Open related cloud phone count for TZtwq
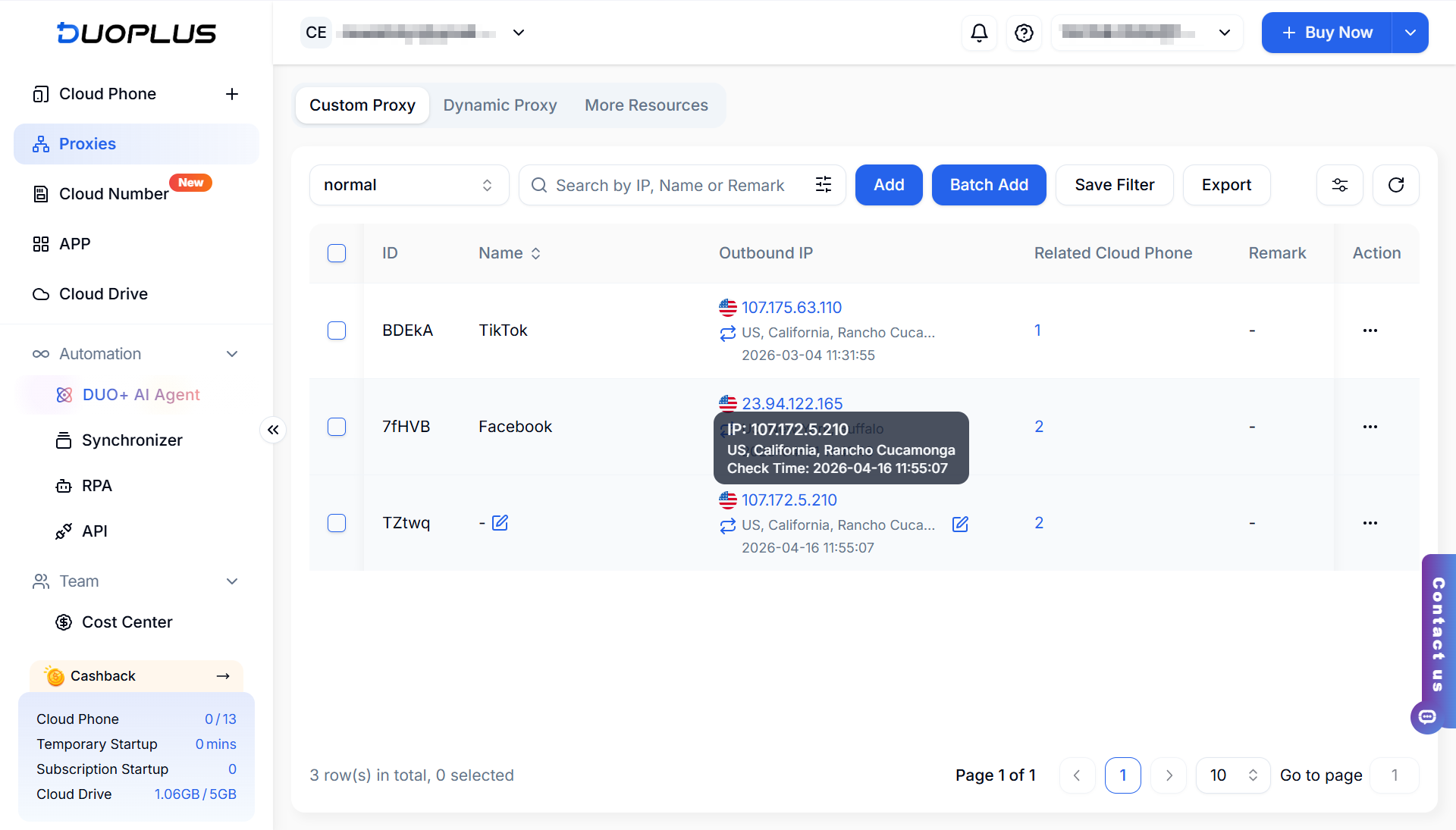The image size is (1456, 830). pyautogui.click(x=1039, y=523)
